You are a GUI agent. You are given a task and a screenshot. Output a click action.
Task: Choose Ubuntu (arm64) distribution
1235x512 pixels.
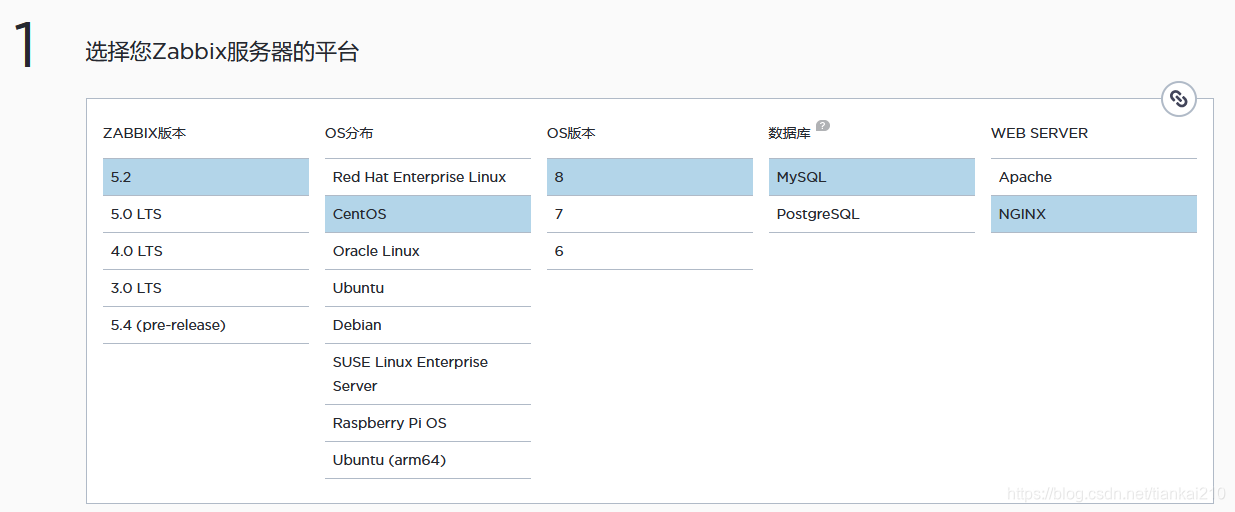coord(428,460)
